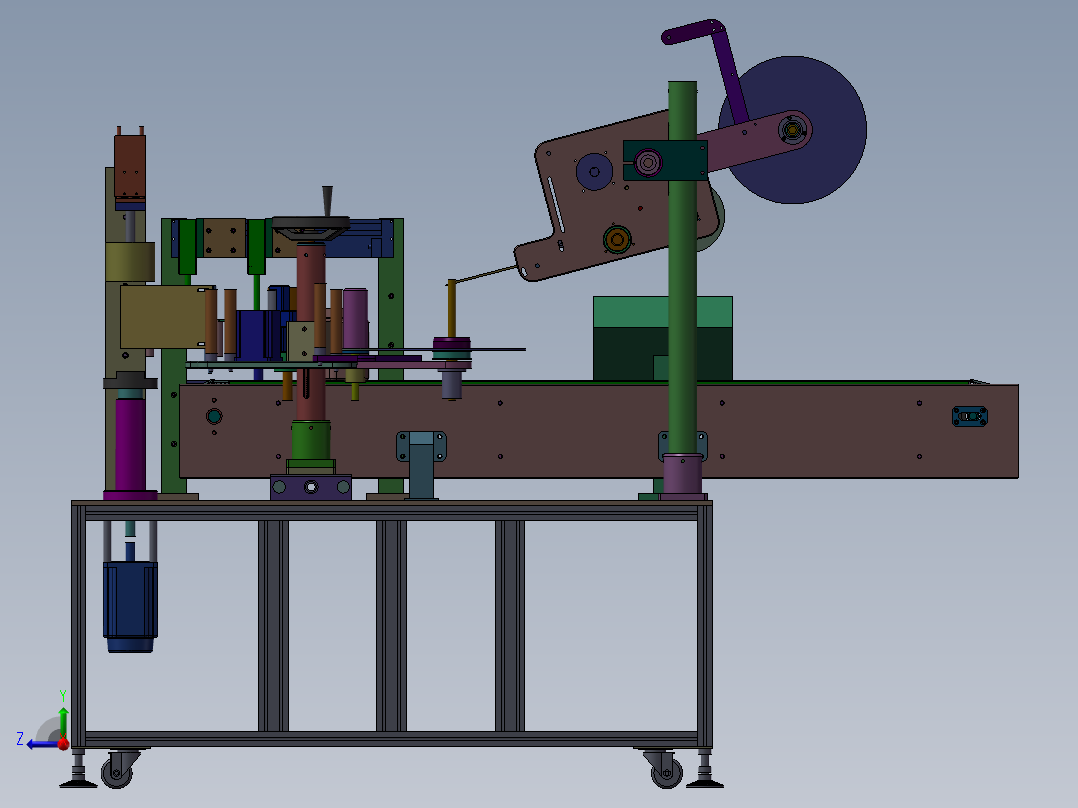
Task: Select the bottom horizontal frame rail
Action: (392, 739)
